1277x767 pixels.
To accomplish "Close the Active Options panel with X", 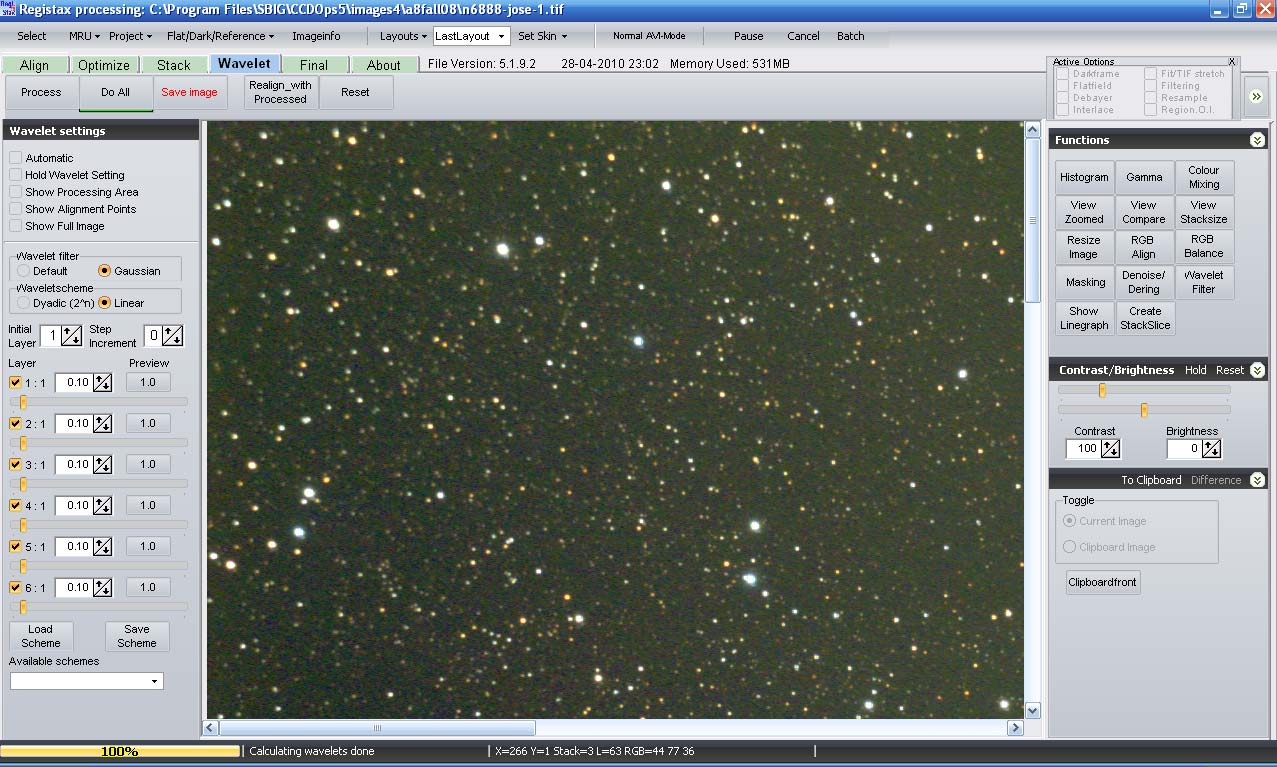I will (1232, 62).
